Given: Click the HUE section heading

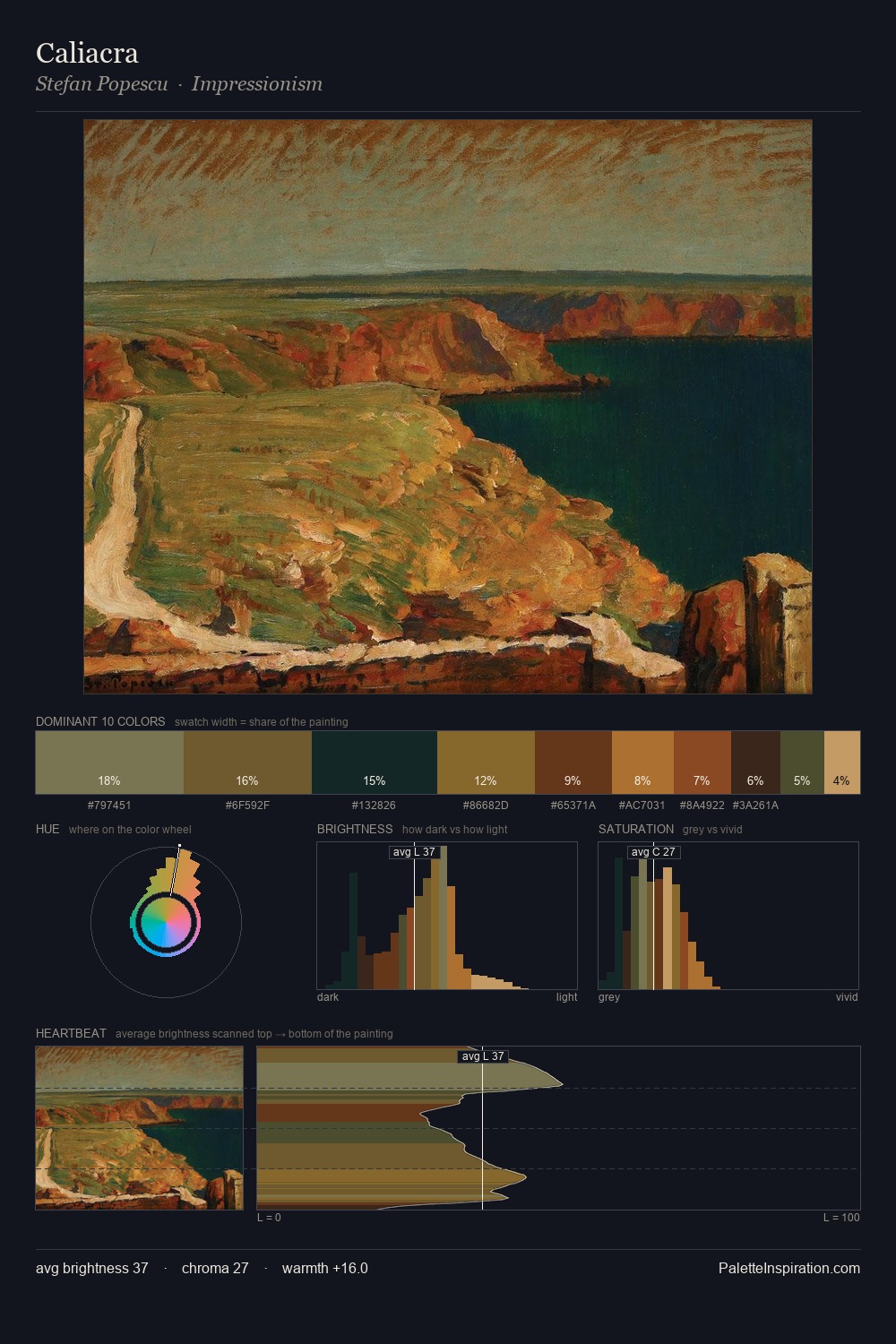Looking at the screenshot, I should point(47,829).
